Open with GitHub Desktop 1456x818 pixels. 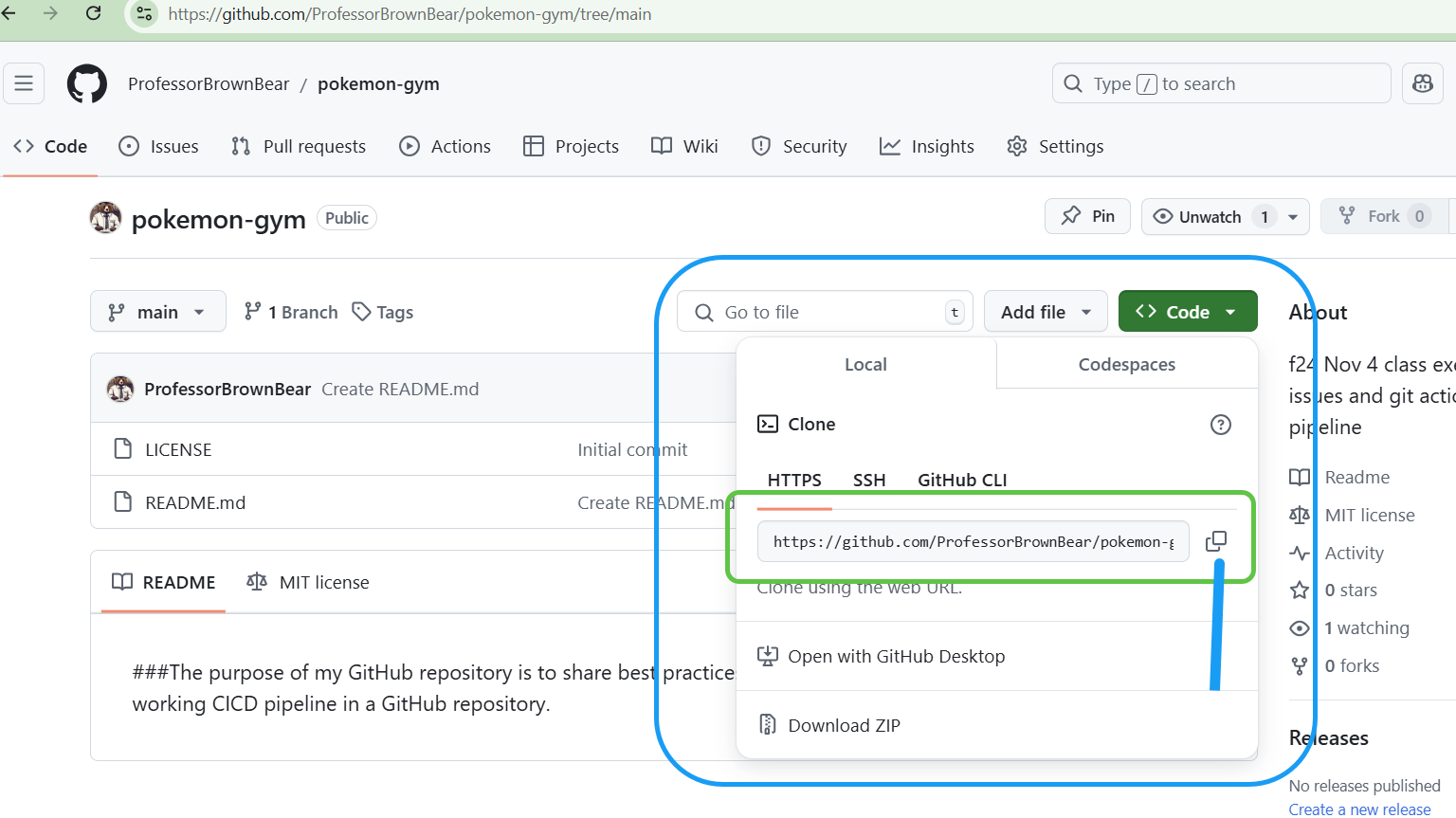point(896,656)
